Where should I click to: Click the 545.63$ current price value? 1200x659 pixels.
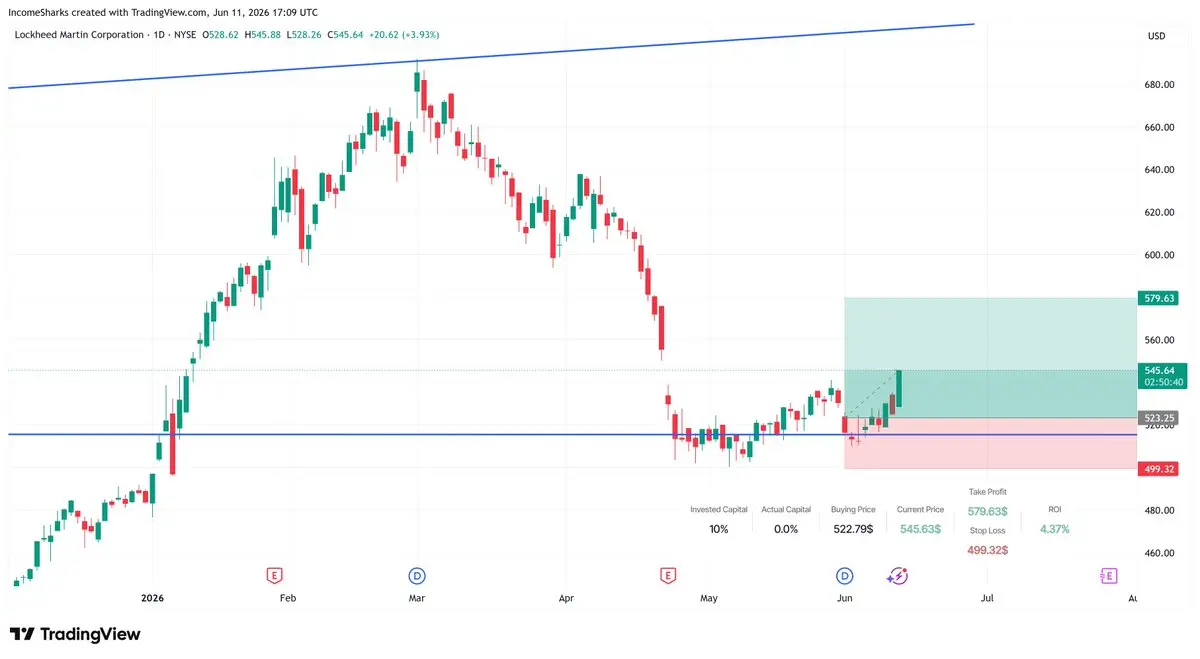(920, 529)
